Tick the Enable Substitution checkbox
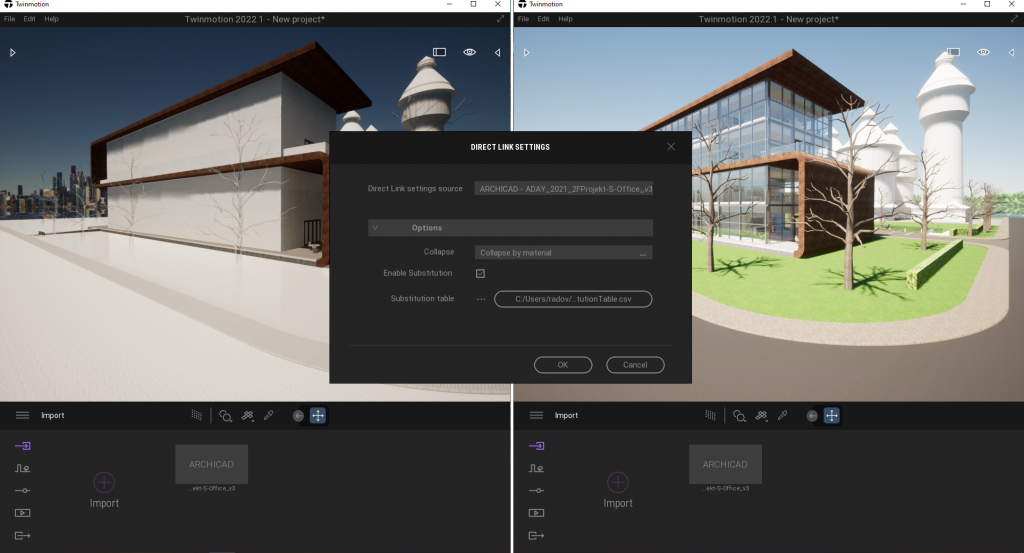Screen dimensions: 1024x553 pyautogui.click(x=480, y=274)
